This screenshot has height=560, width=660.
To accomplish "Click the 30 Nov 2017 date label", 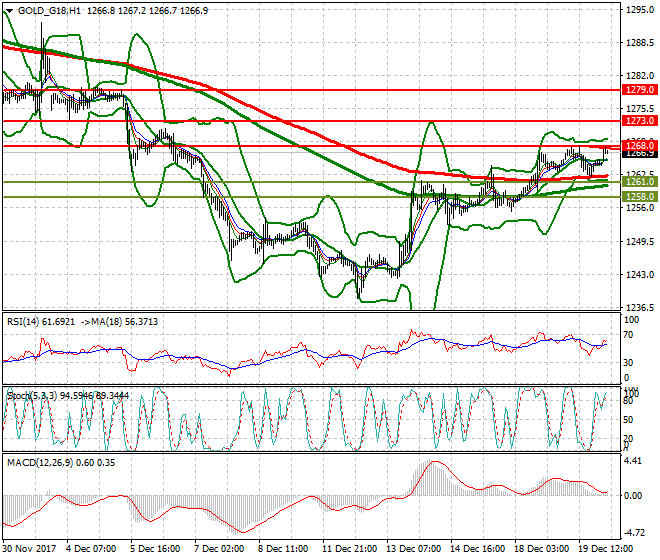I will [28, 549].
